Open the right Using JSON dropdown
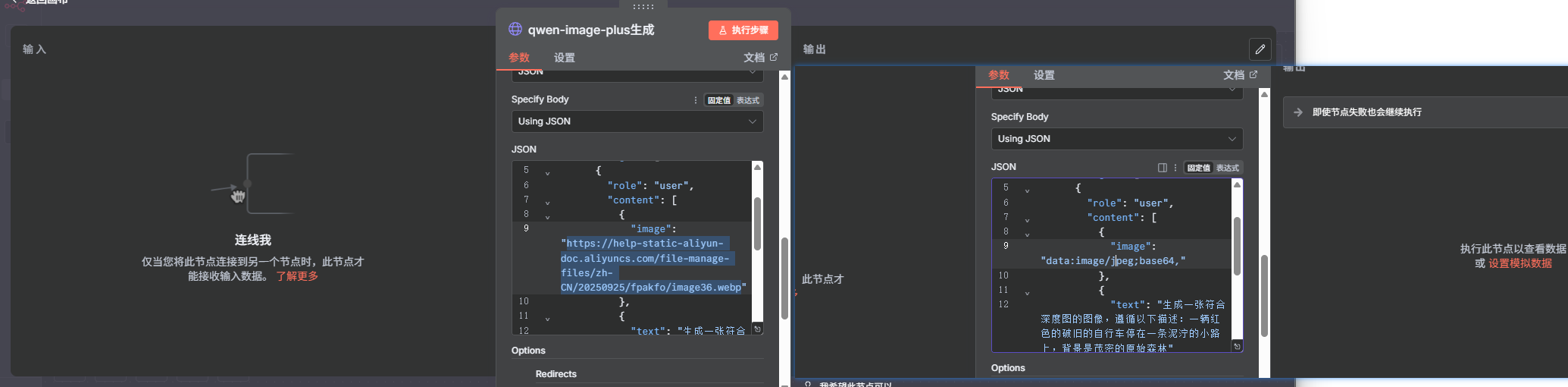Screen dimensions: 1568x387 tap(1116, 139)
